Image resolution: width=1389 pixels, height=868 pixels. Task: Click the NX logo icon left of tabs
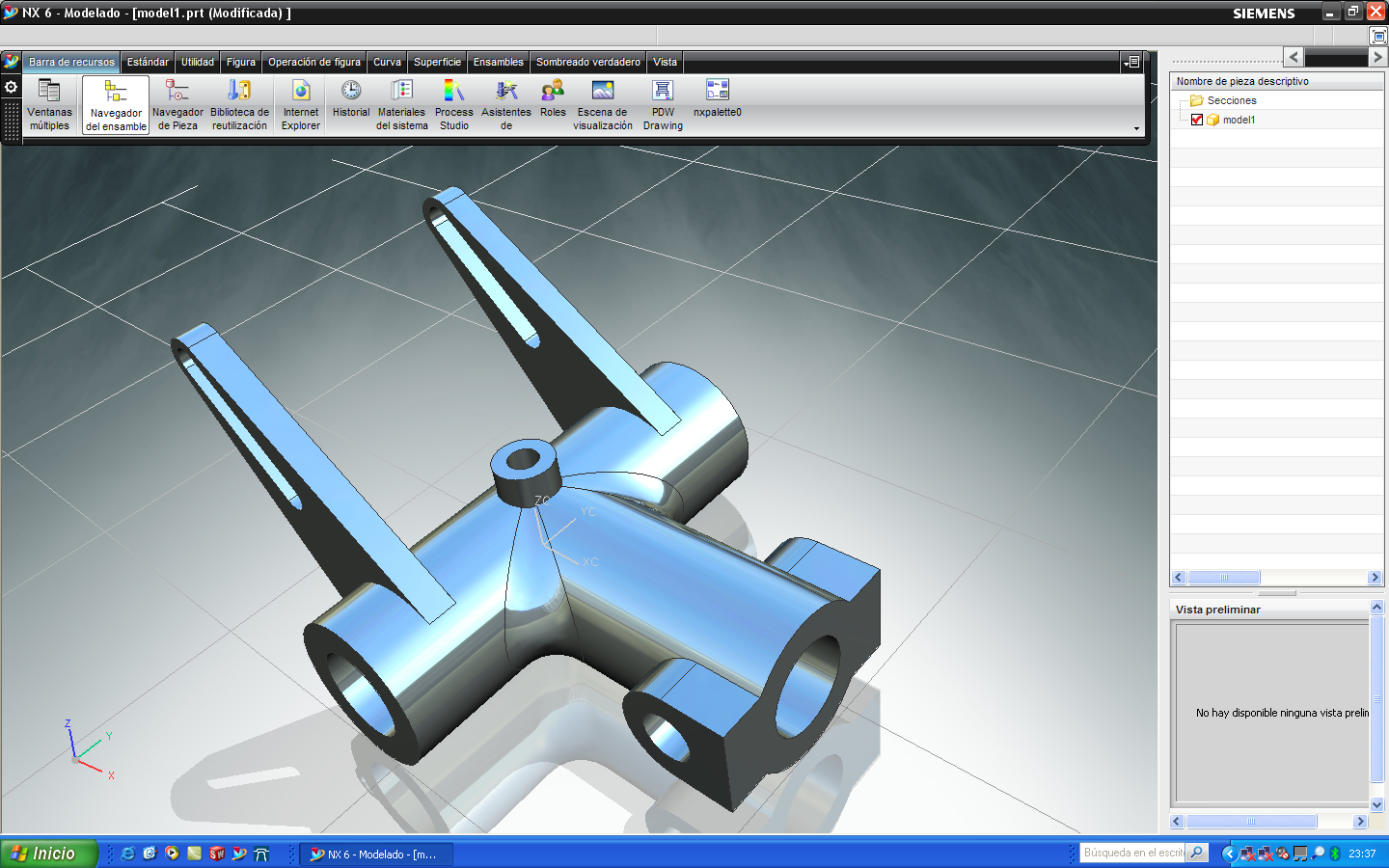coord(12,62)
